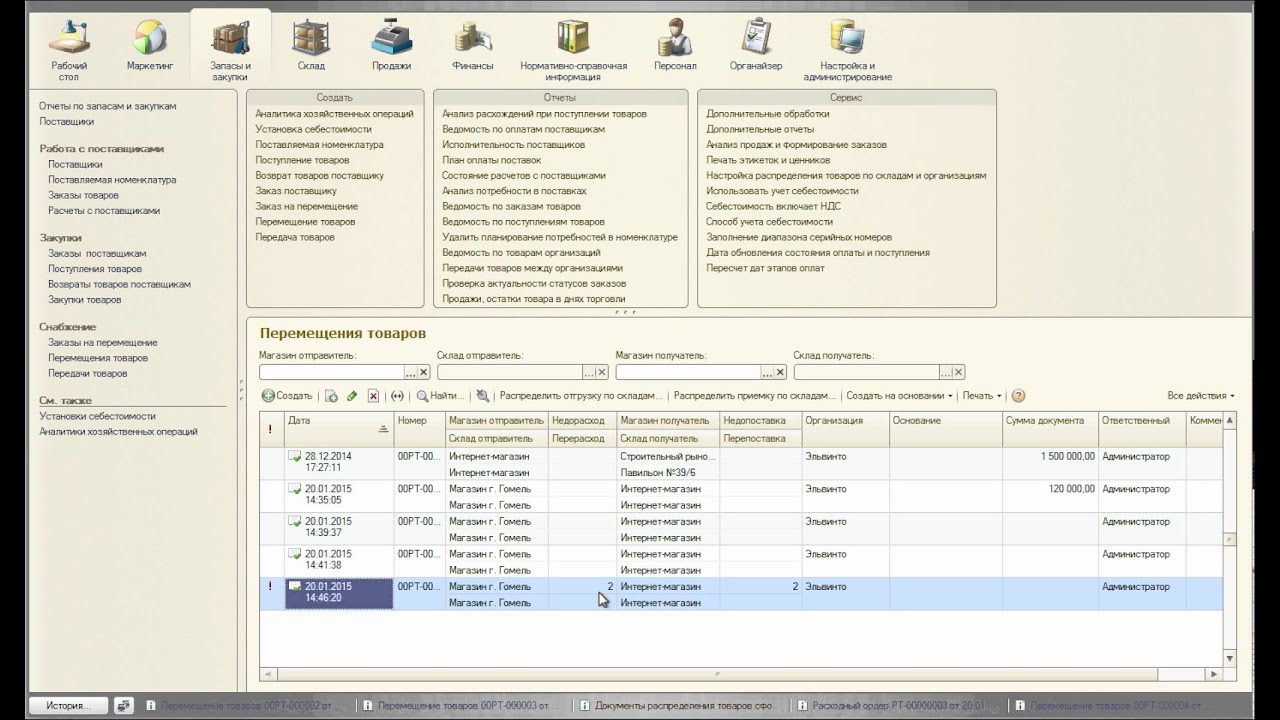Clear the Склад отправитель filter field
The height and width of the screenshot is (720, 1280).
[602, 372]
